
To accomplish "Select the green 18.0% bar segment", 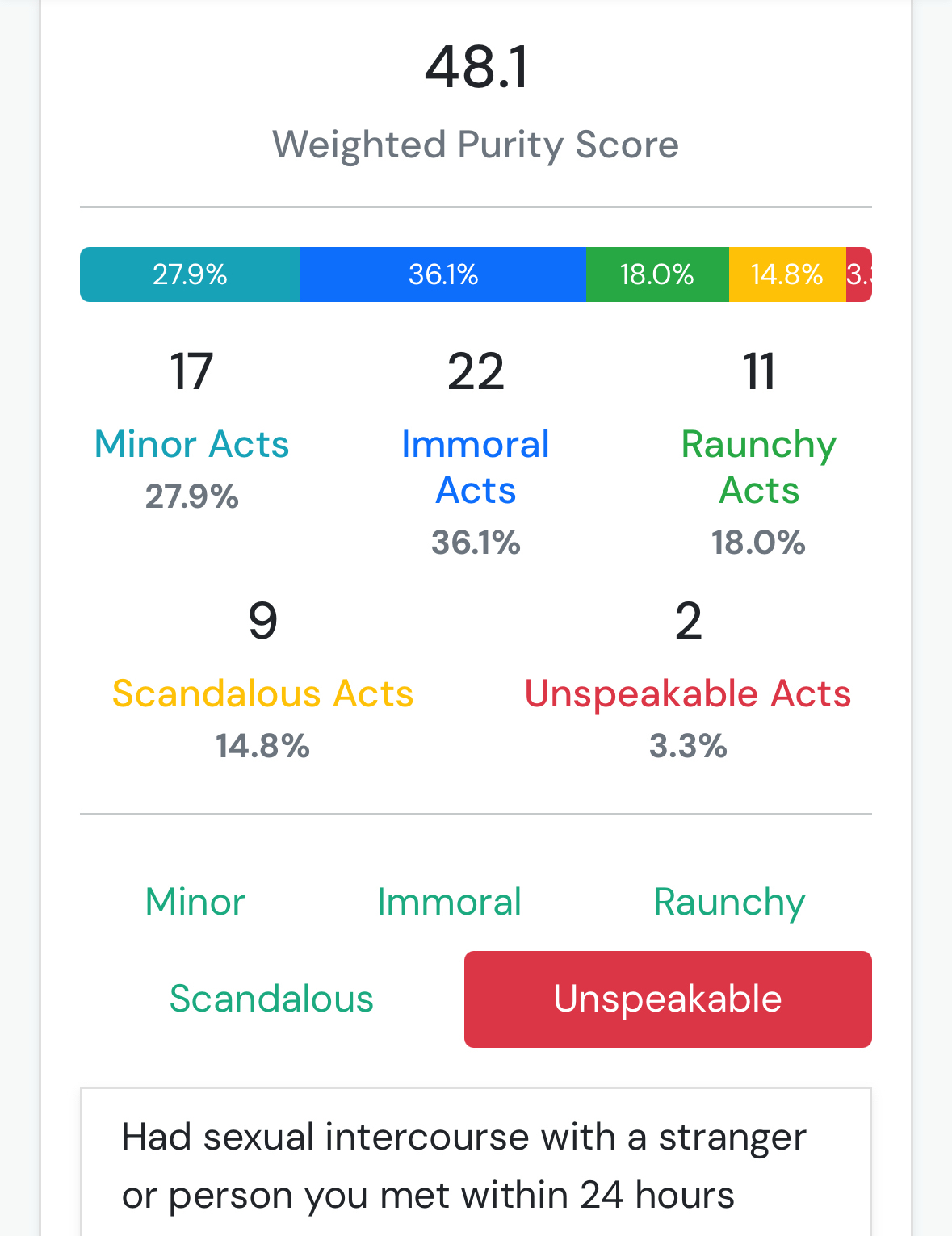I will pyautogui.click(x=656, y=274).
